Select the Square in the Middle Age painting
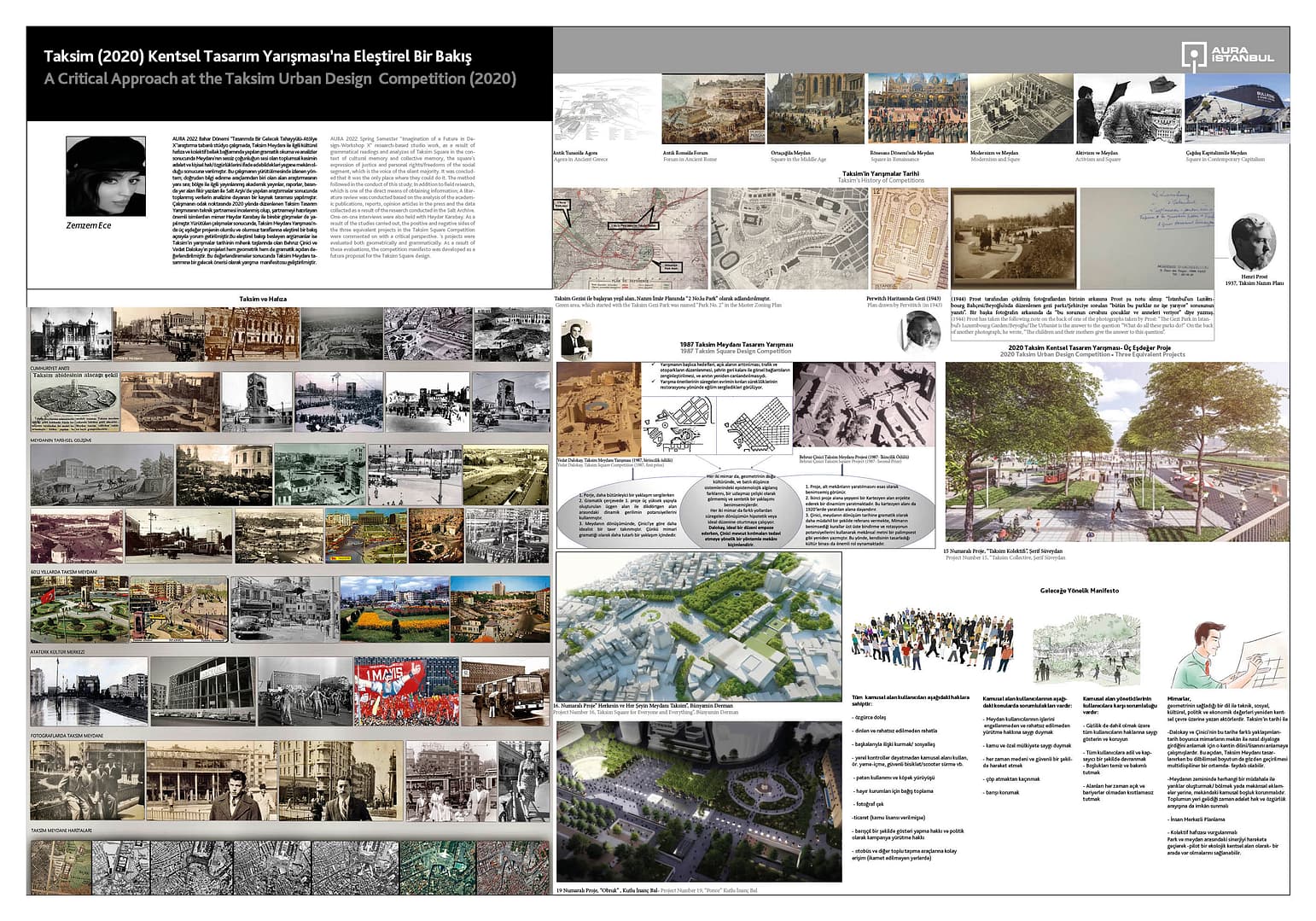Image resolution: width=1316 pixels, height=921 pixels. click(x=816, y=109)
